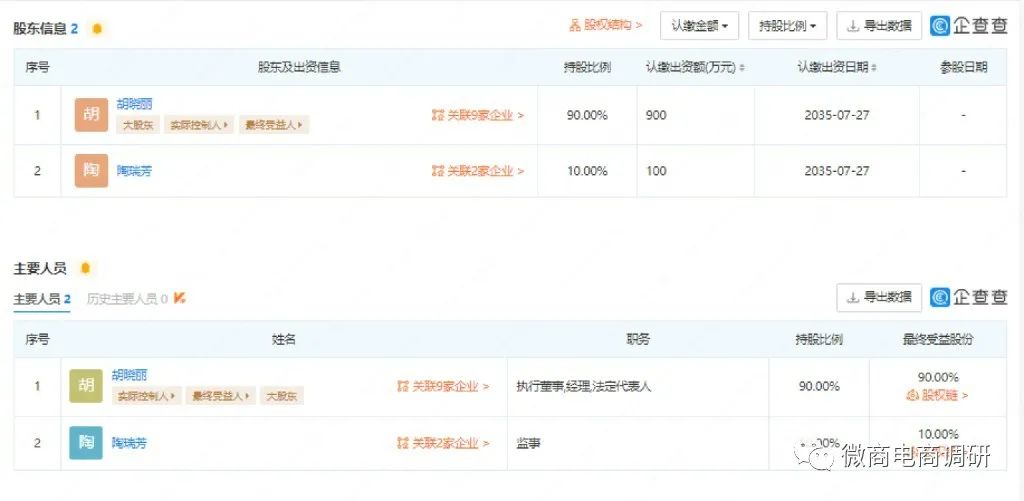Click 导出数据 button in 股东信息 section
Image resolution: width=1024 pixels, height=501 pixels.
pos(879,25)
